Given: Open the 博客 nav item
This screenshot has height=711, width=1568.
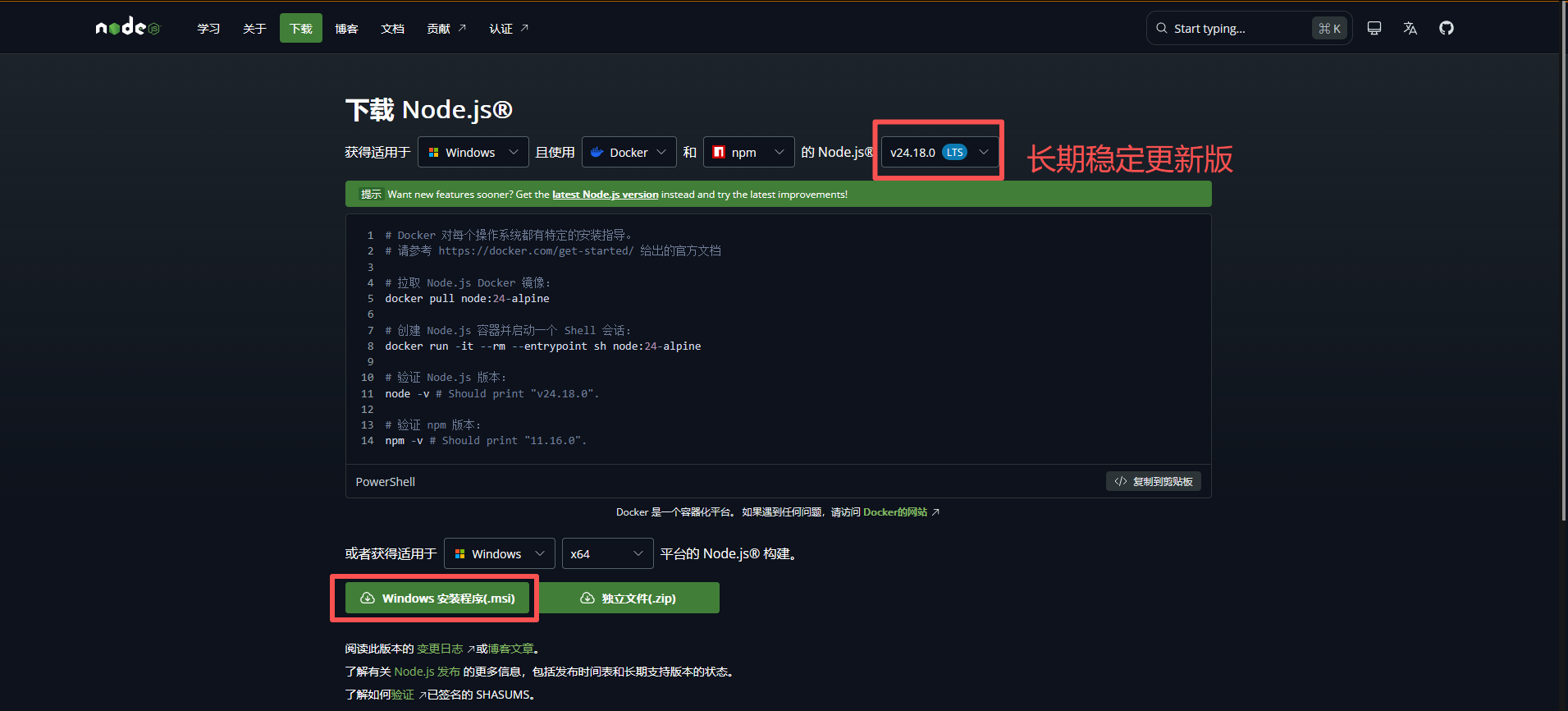Looking at the screenshot, I should tap(347, 29).
